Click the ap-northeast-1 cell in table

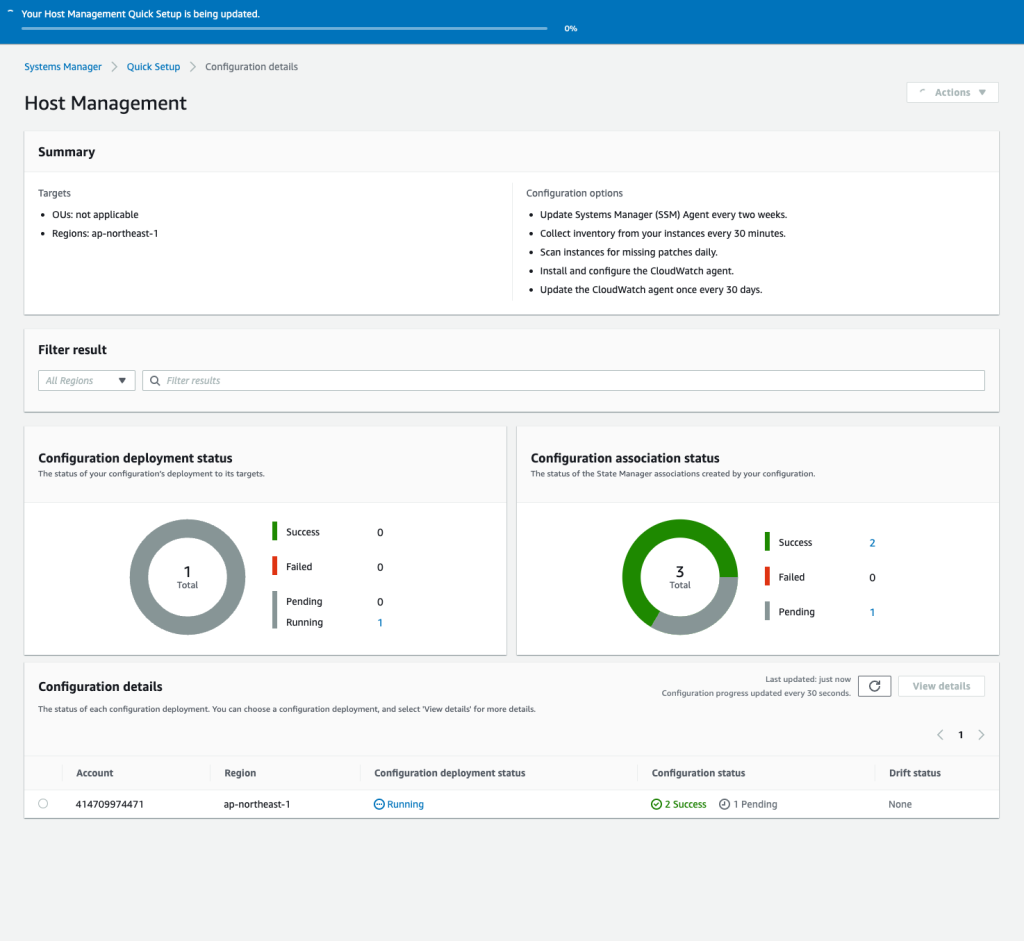tap(257, 805)
